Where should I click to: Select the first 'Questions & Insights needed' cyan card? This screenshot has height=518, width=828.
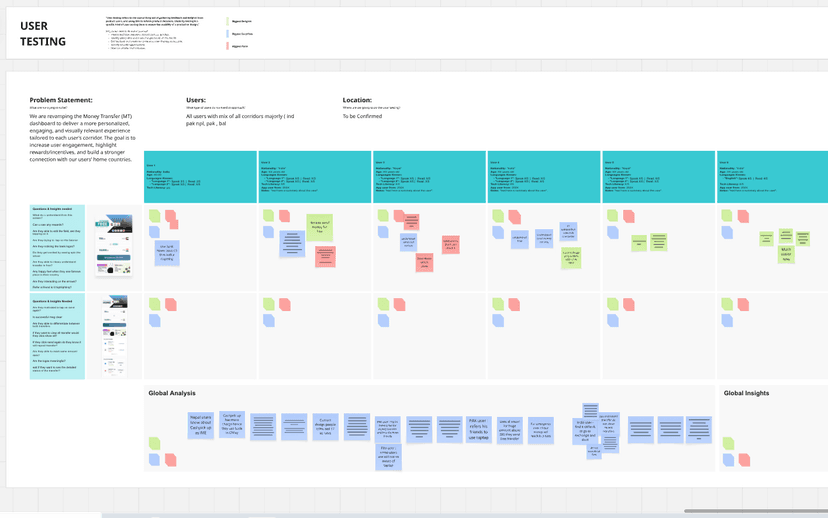pos(57,248)
